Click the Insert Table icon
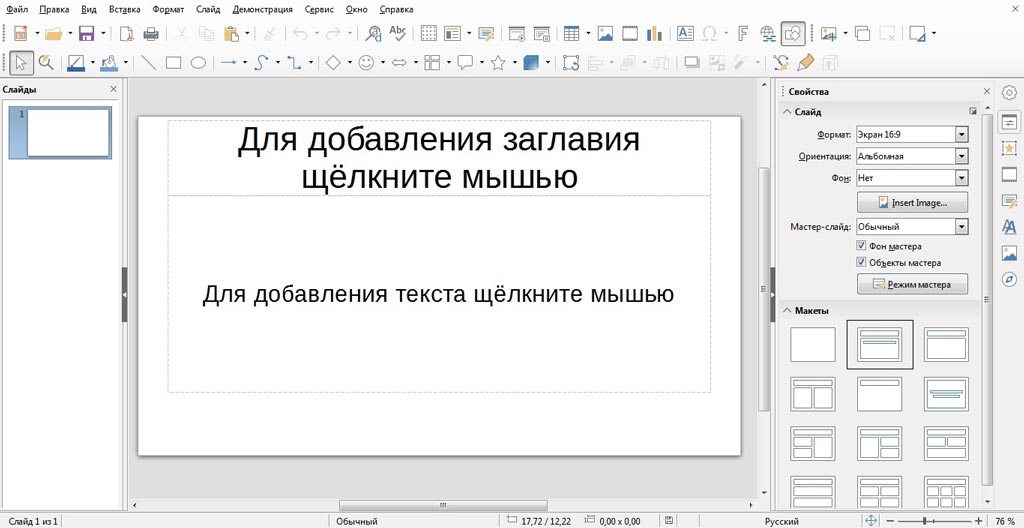 [x=571, y=33]
